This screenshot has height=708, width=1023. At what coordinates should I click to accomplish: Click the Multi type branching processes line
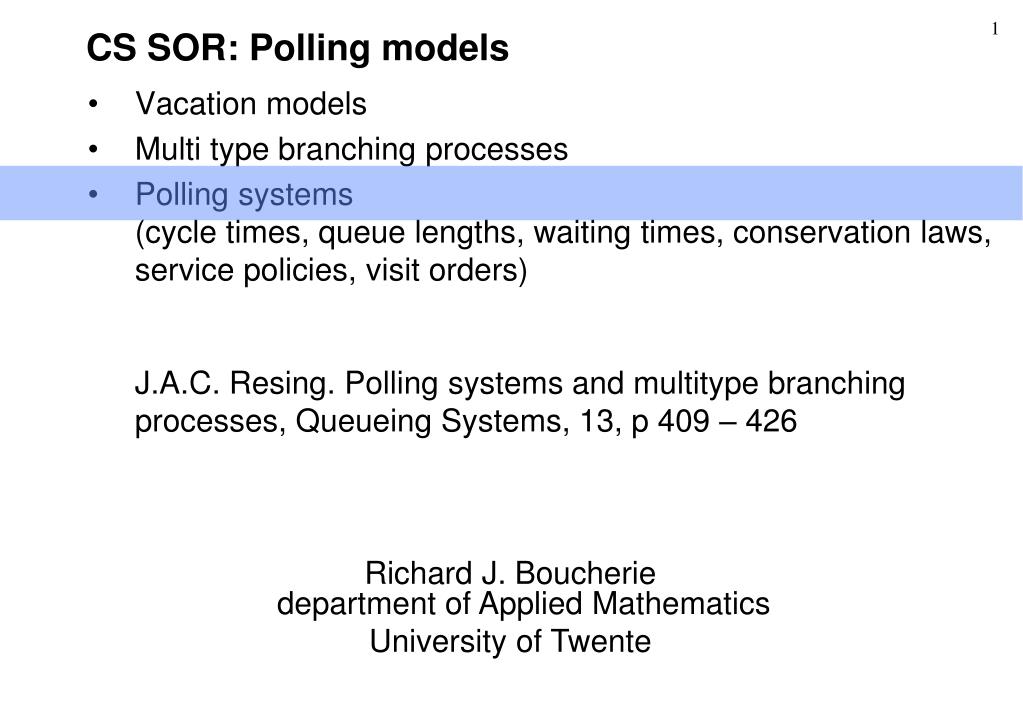(351, 149)
